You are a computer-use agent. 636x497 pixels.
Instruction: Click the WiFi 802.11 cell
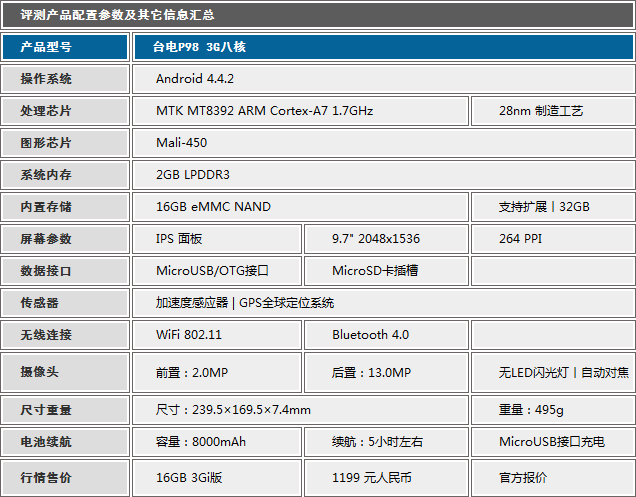(x=217, y=335)
